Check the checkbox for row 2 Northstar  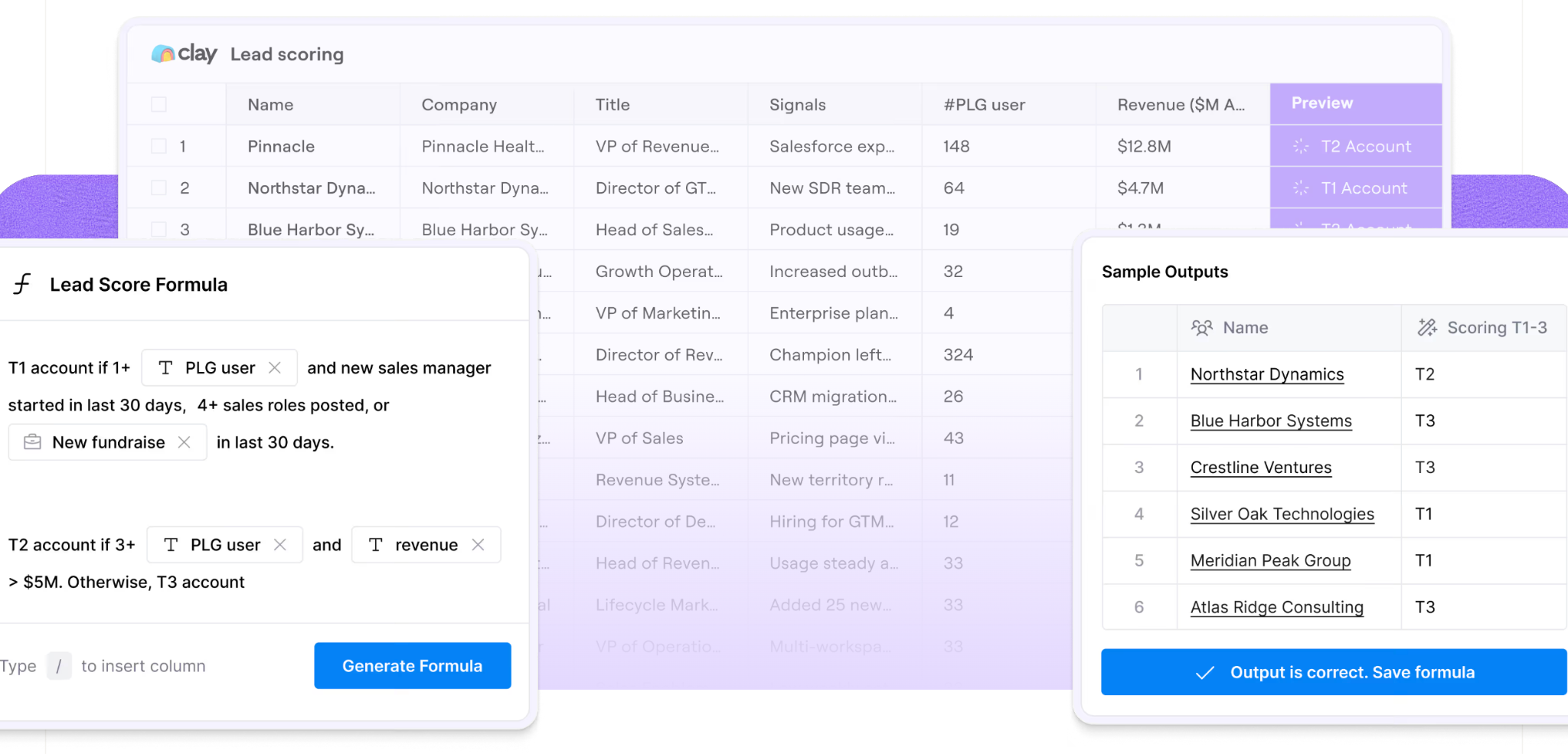click(x=158, y=188)
